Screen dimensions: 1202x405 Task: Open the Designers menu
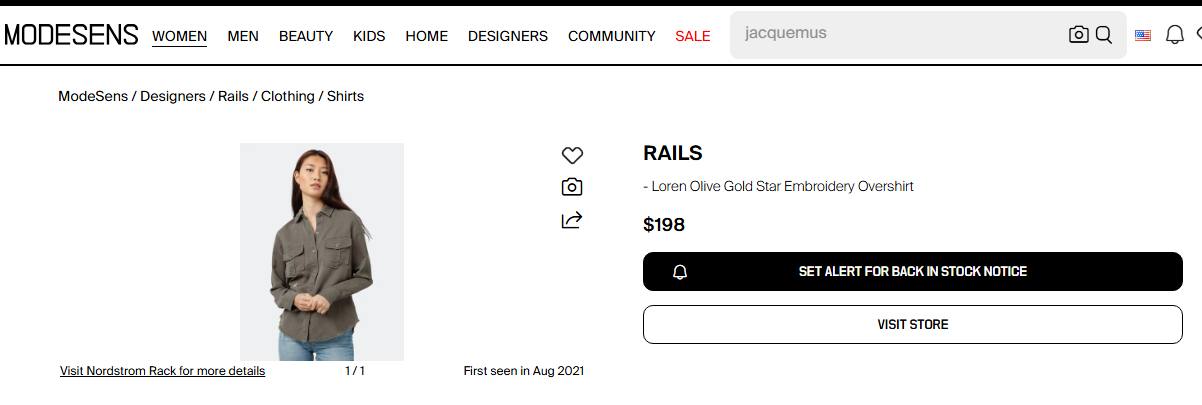pos(508,36)
